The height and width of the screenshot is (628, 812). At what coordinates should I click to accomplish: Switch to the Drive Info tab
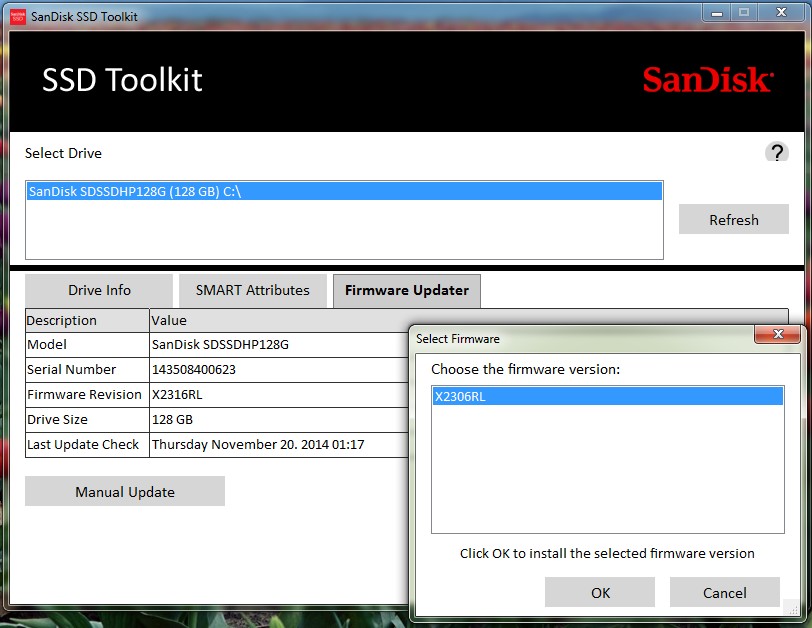tap(99, 290)
